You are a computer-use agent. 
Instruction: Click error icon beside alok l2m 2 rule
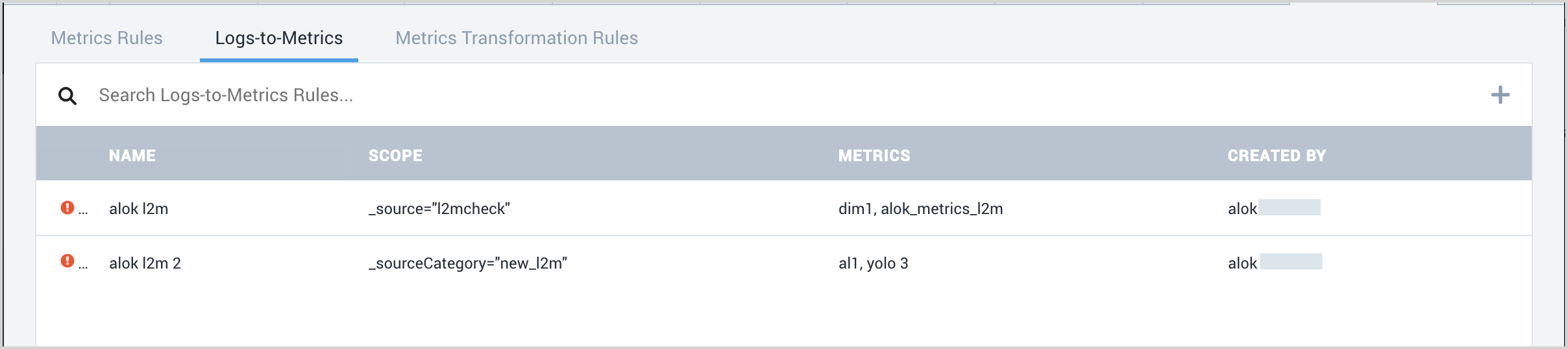[x=67, y=261]
